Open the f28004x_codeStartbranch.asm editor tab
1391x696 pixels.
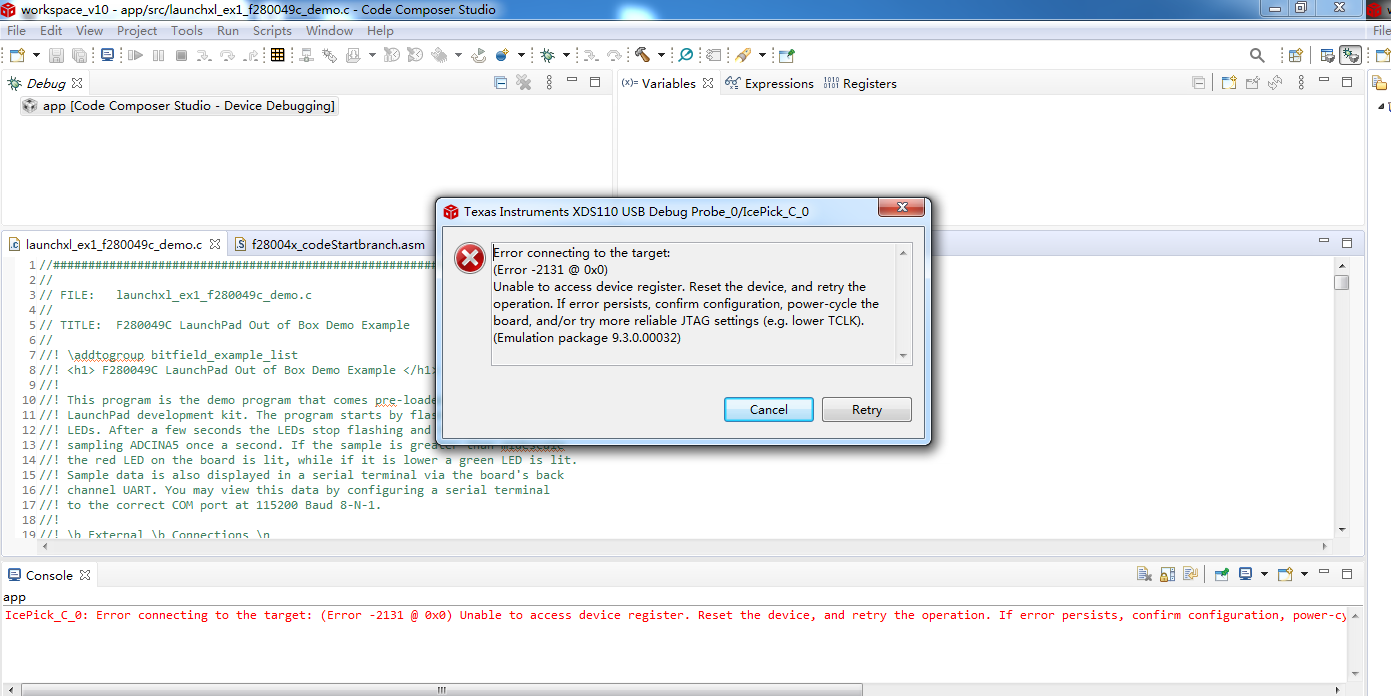pyautogui.click(x=330, y=244)
